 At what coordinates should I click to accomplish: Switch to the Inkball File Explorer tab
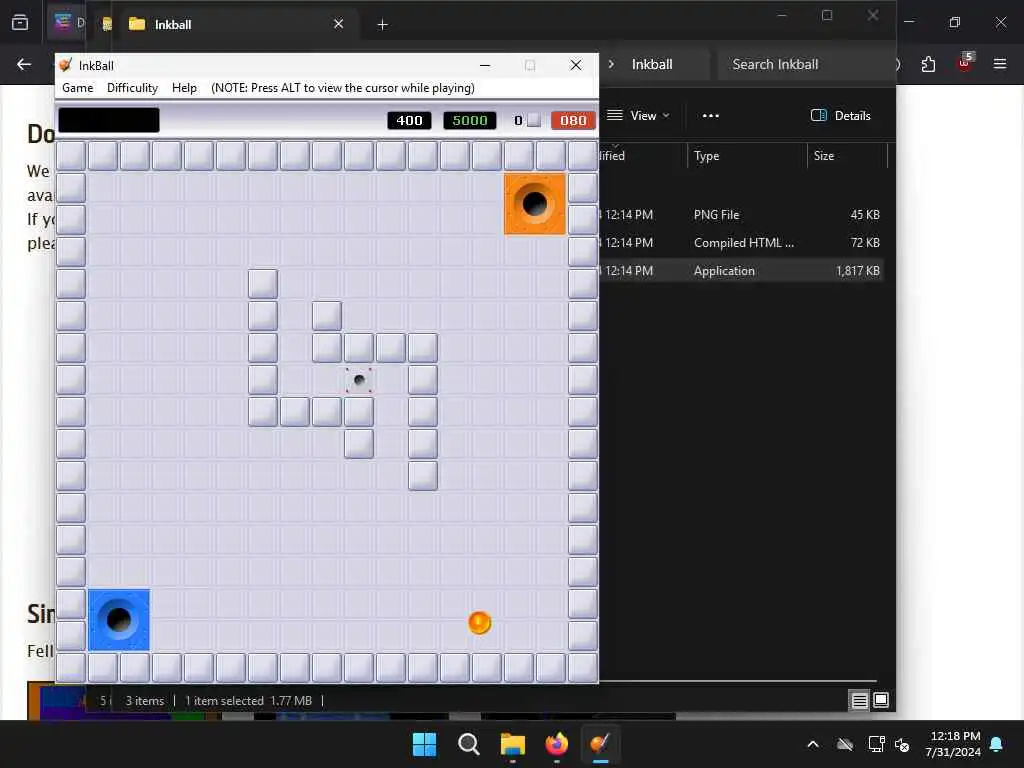tap(235, 24)
